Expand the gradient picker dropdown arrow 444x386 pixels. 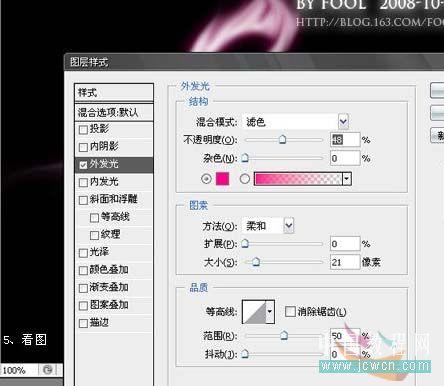coord(347,179)
